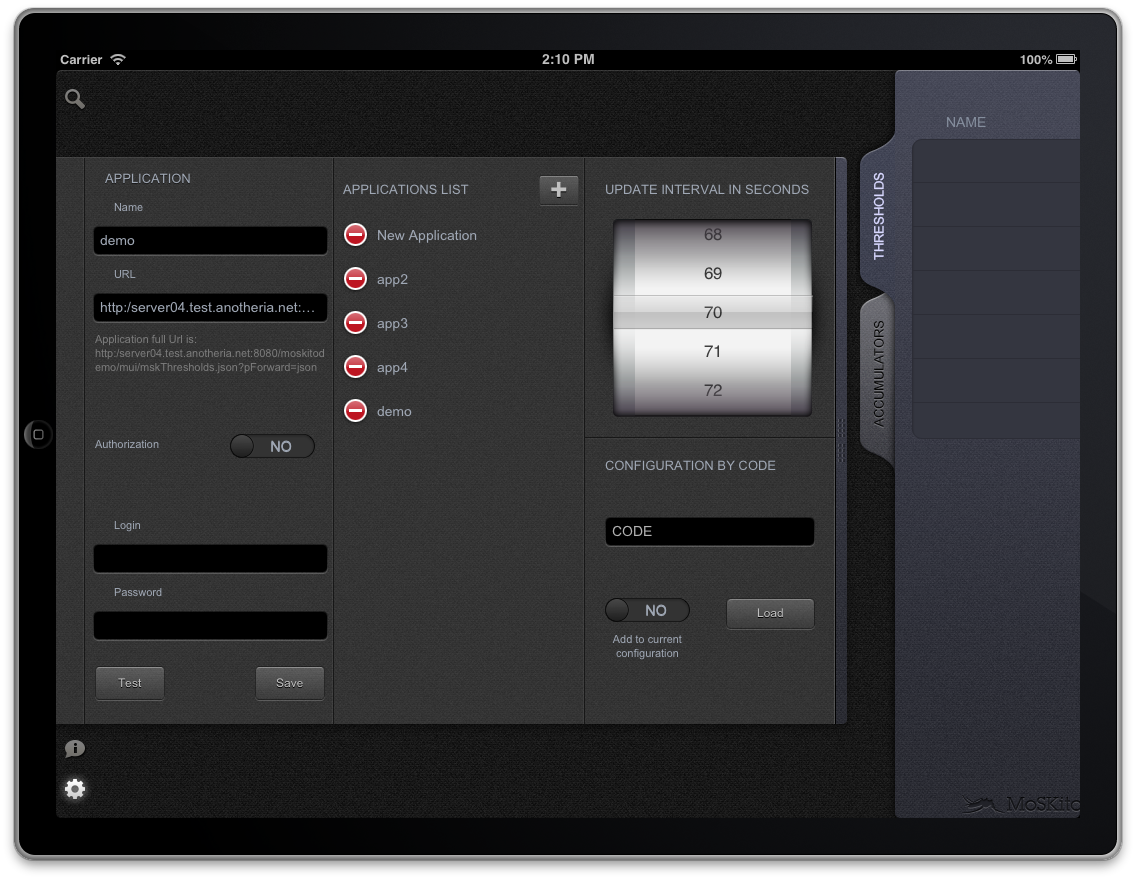This screenshot has height=880, width=1136.
Task: Select value 71 in interval picker
Action: [713, 351]
